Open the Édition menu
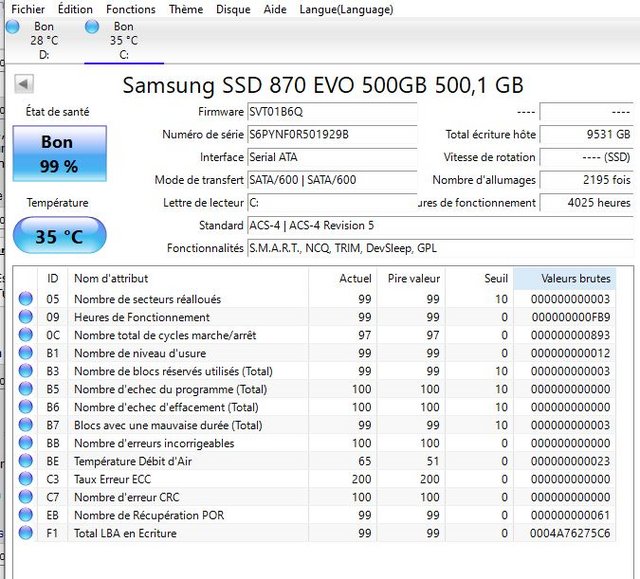The image size is (640, 579). pyautogui.click(x=75, y=9)
